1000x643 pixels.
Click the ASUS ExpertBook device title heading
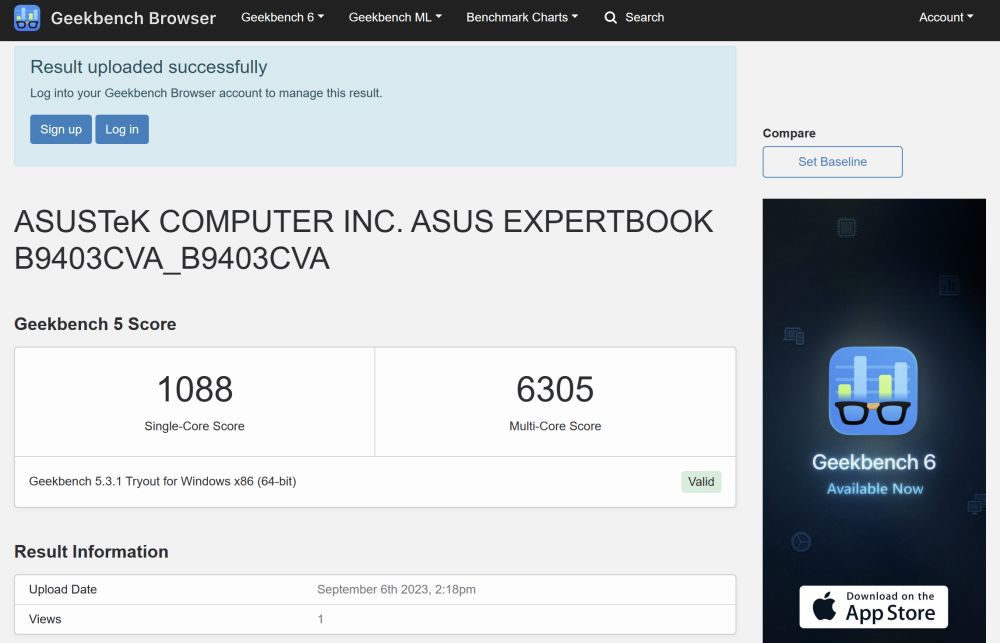(x=364, y=240)
